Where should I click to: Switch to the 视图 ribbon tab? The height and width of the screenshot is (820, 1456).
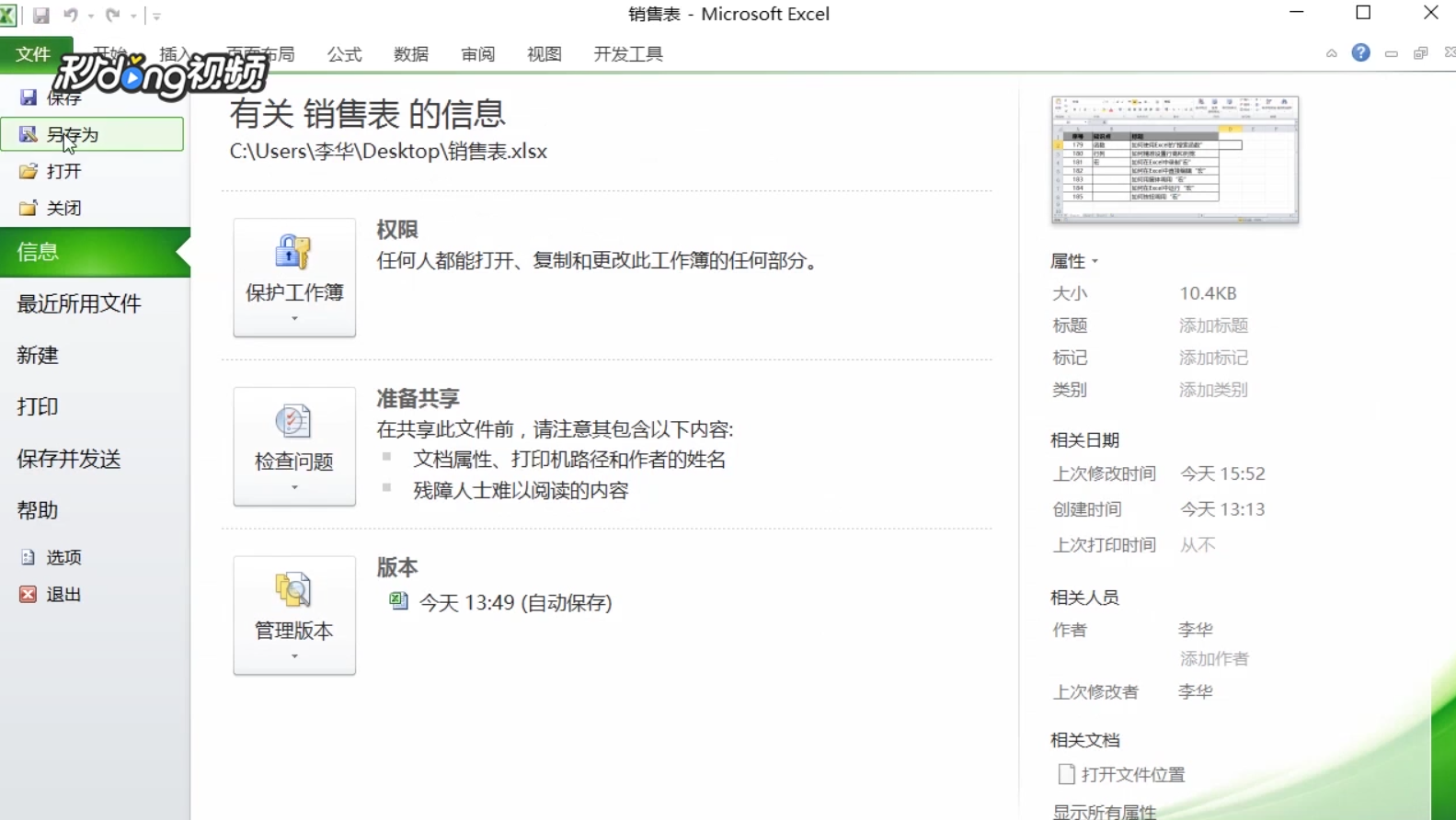(545, 54)
